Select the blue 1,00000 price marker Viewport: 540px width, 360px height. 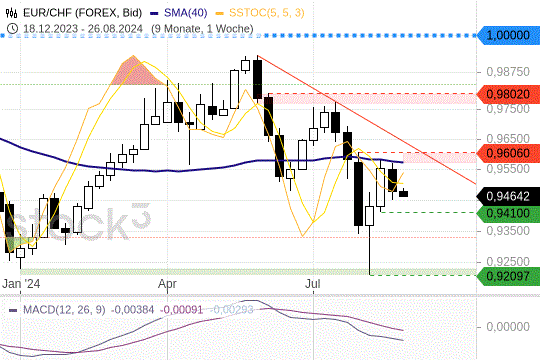point(508,35)
